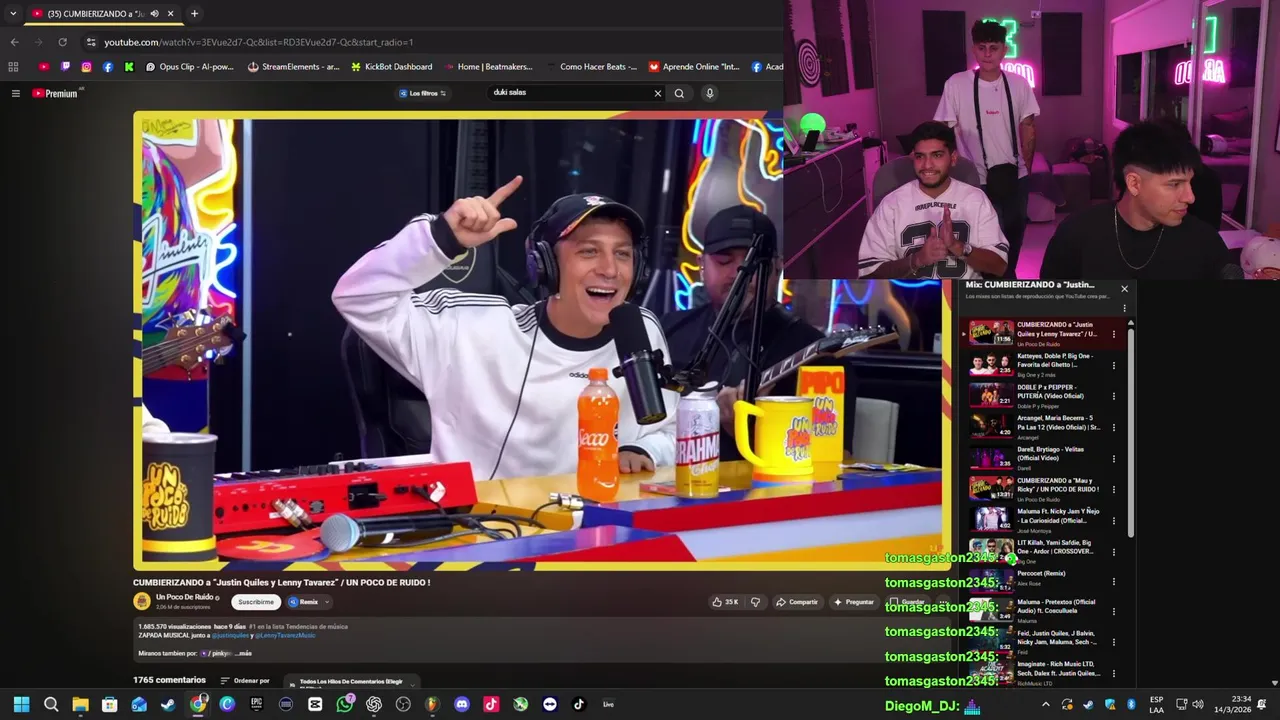Viewport: 1280px width, 720px height.
Task: Open the Chrome apps grid bookmark
Action: click(x=13, y=67)
